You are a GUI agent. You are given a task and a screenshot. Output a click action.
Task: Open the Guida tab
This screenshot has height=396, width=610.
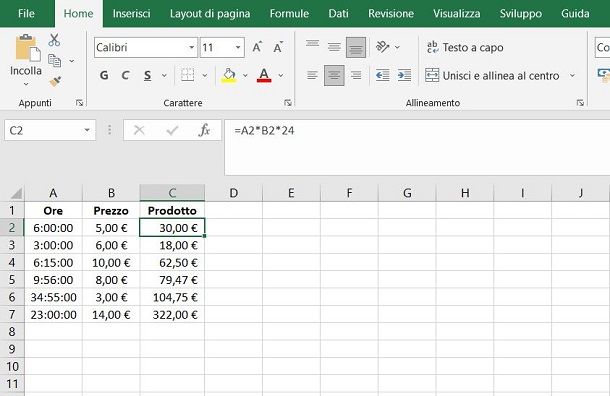pos(575,14)
